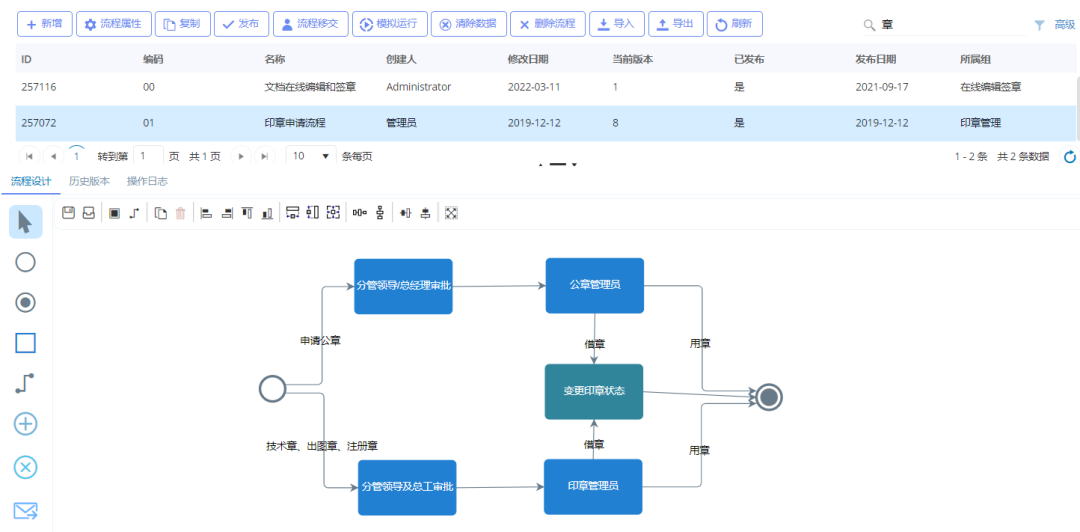Go to the last page
This screenshot has height=532, width=1080.
coord(264,156)
